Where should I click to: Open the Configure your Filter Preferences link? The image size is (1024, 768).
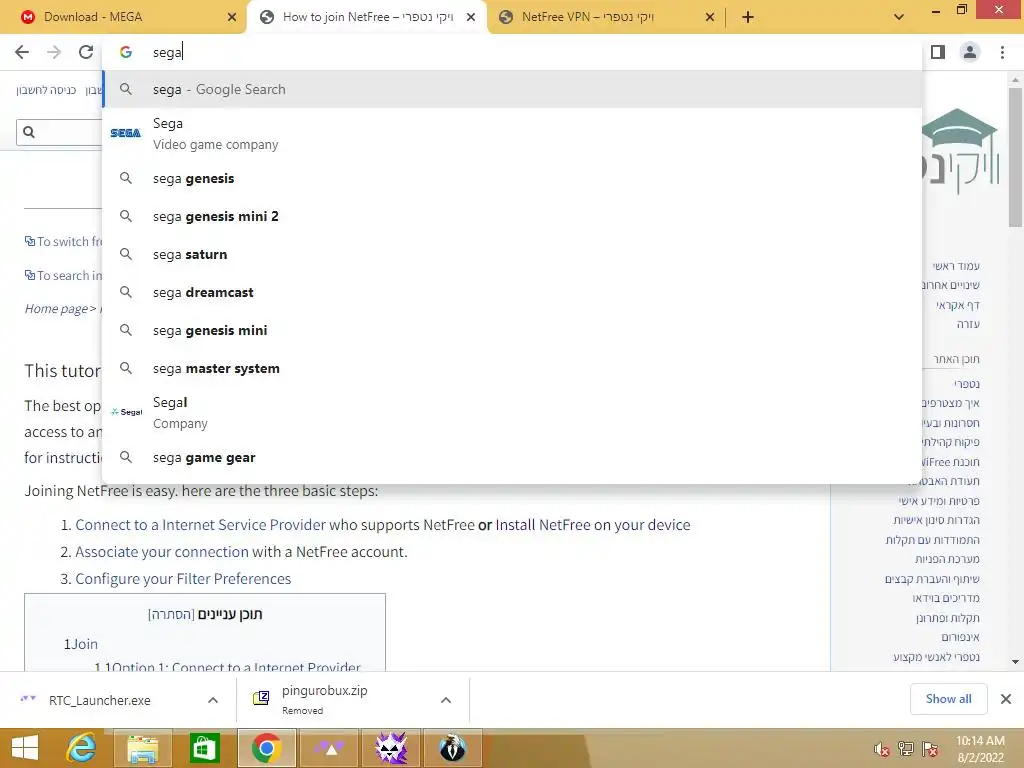183,579
